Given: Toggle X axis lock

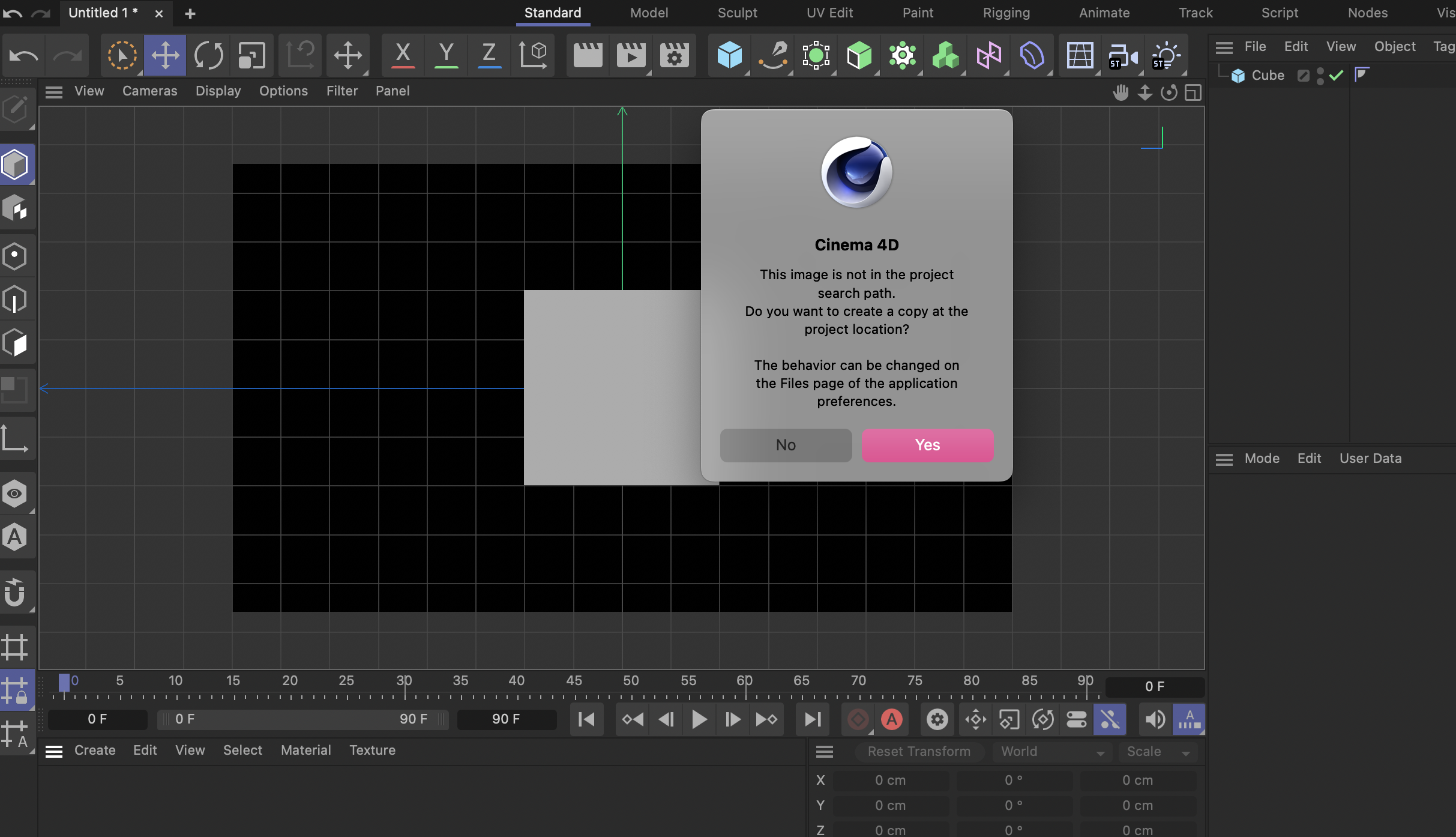Looking at the screenshot, I should point(403,55).
